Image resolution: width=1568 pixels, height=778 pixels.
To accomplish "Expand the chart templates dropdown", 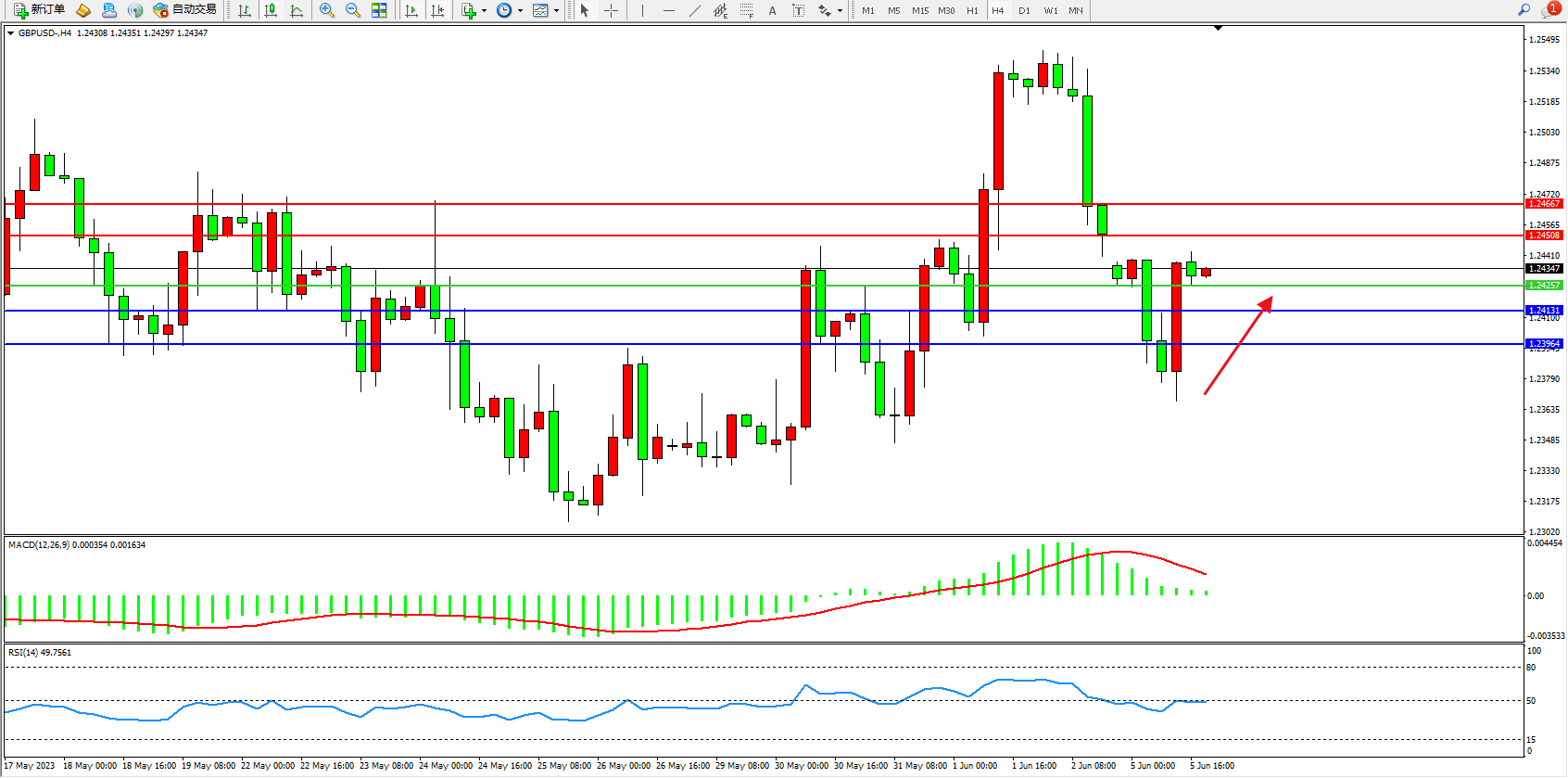I will click(556, 11).
